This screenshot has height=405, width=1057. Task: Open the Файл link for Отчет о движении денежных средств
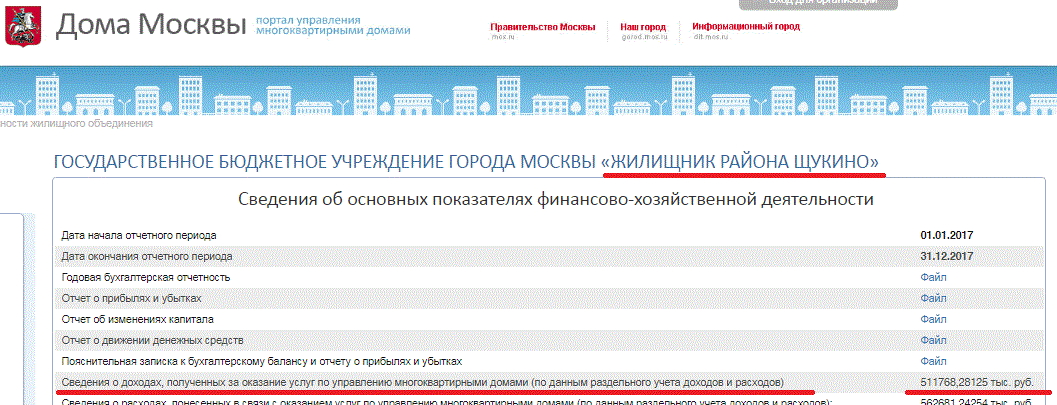933,340
